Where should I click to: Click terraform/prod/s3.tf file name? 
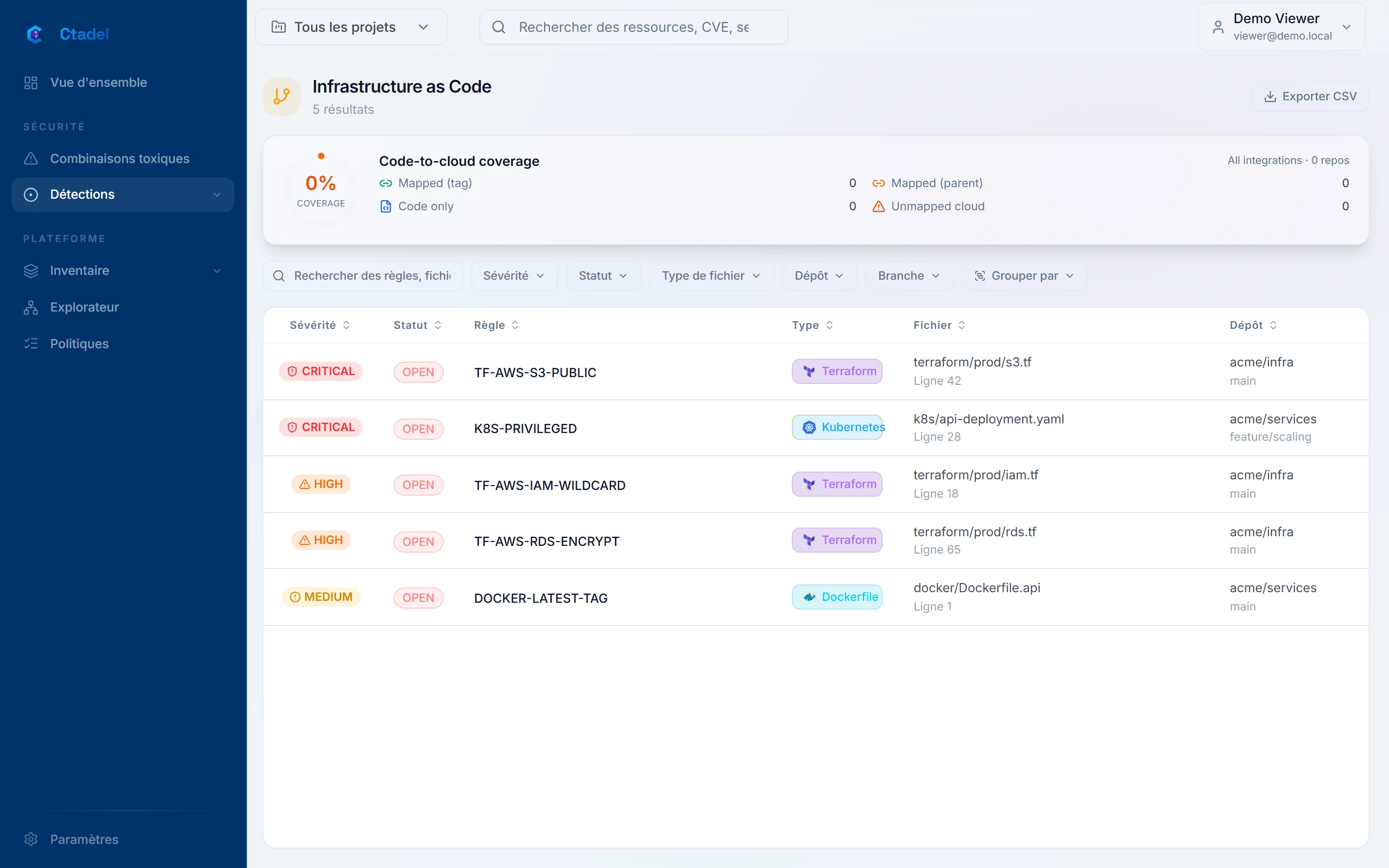coord(972,362)
